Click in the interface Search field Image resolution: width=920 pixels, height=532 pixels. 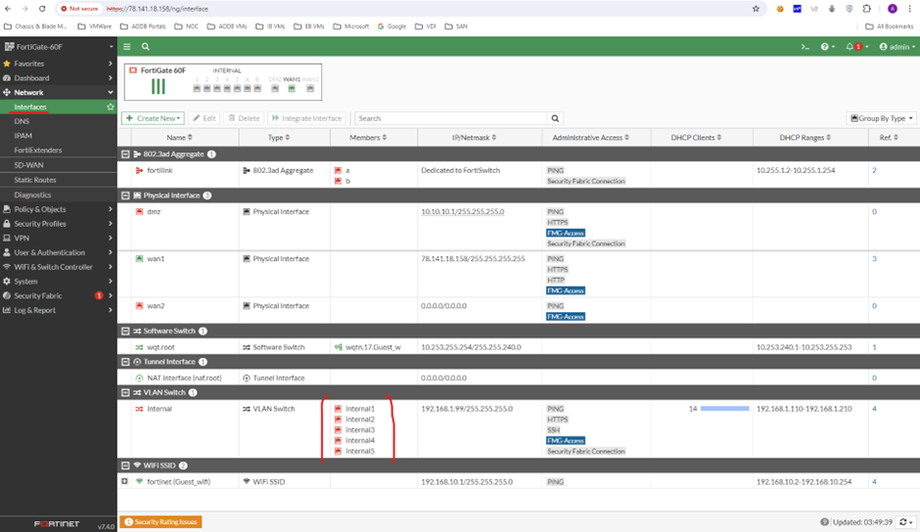coord(451,118)
